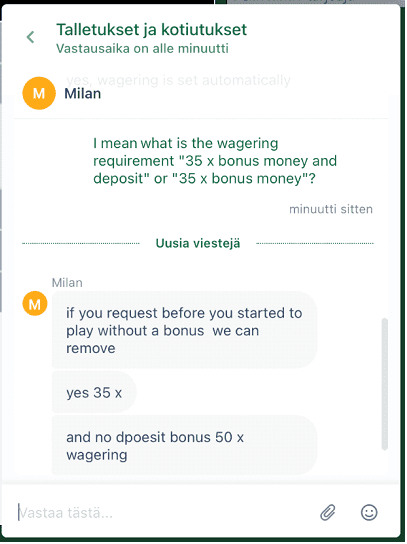Go back using the left chevron arrow
407x544 pixels.
pyautogui.click(x=31, y=37)
